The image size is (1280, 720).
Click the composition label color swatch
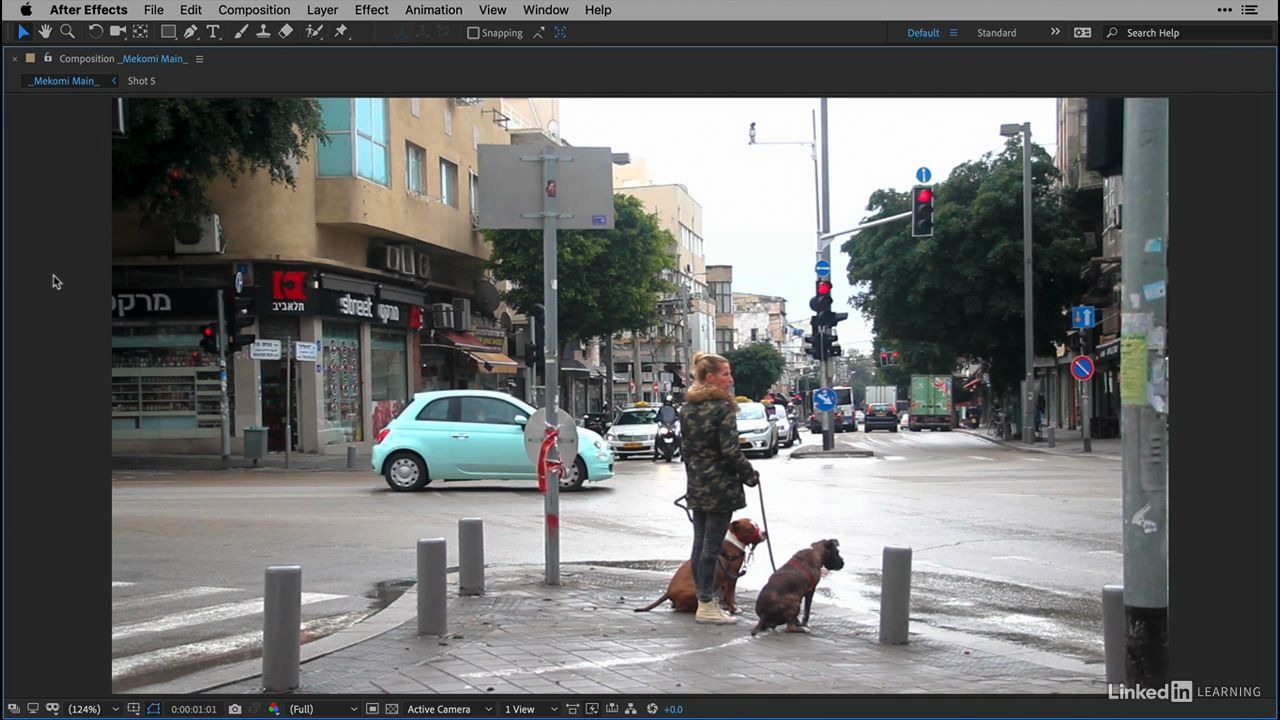coord(30,58)
